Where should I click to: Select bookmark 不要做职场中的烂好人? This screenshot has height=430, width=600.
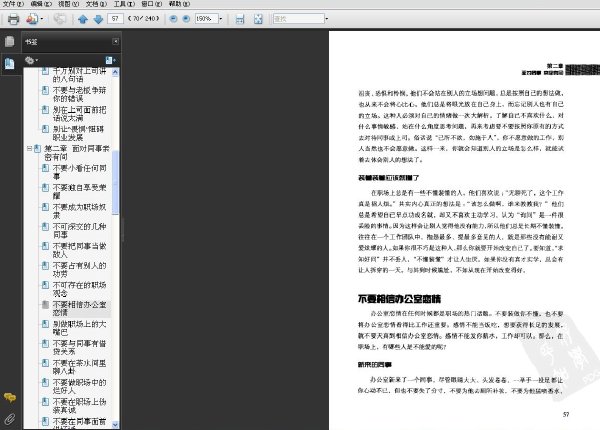[x=79, y=386]
